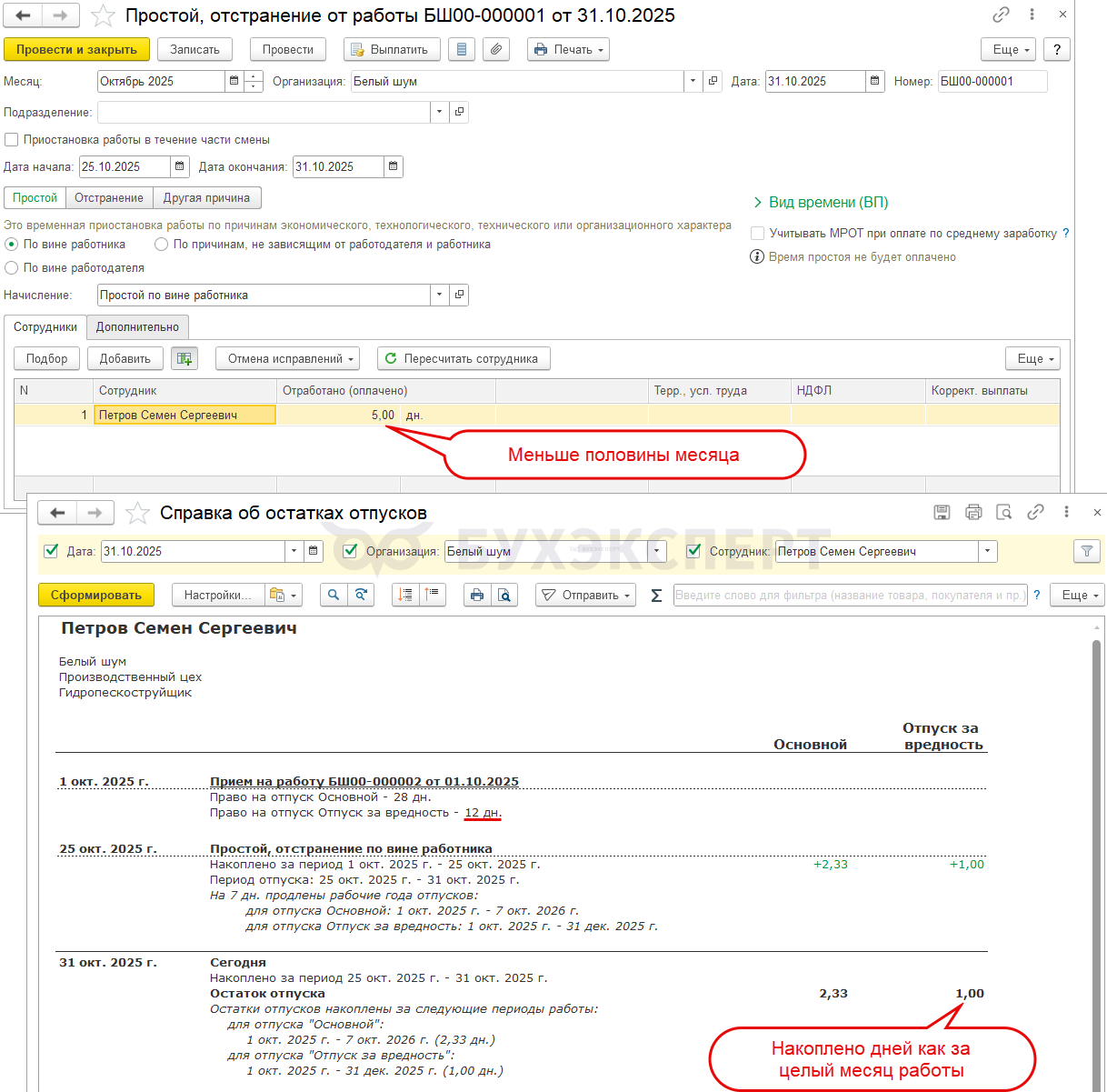The image size is (1107, 1092).
Task: Click the magnifier search icon in the report toolbar
Action: click(x=334, y=595)
